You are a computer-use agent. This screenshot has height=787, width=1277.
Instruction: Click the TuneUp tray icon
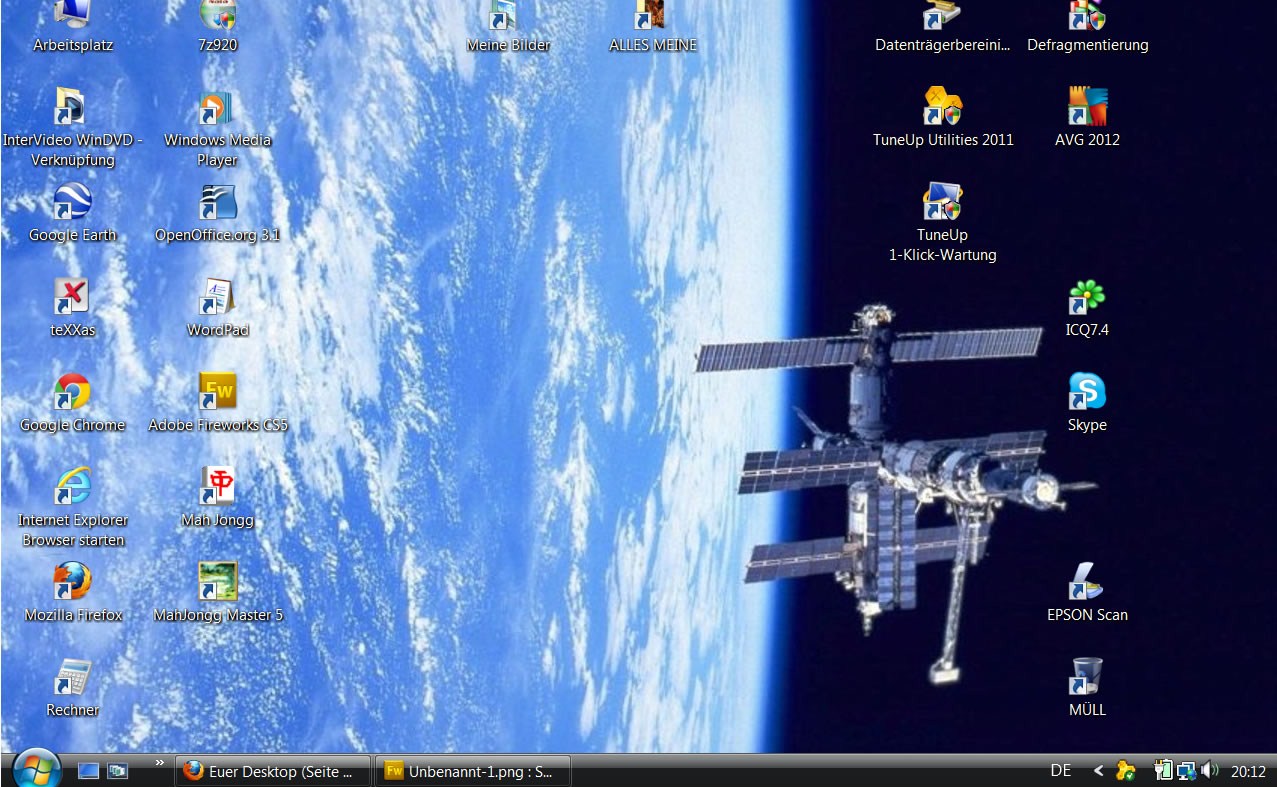(1126, 771)
